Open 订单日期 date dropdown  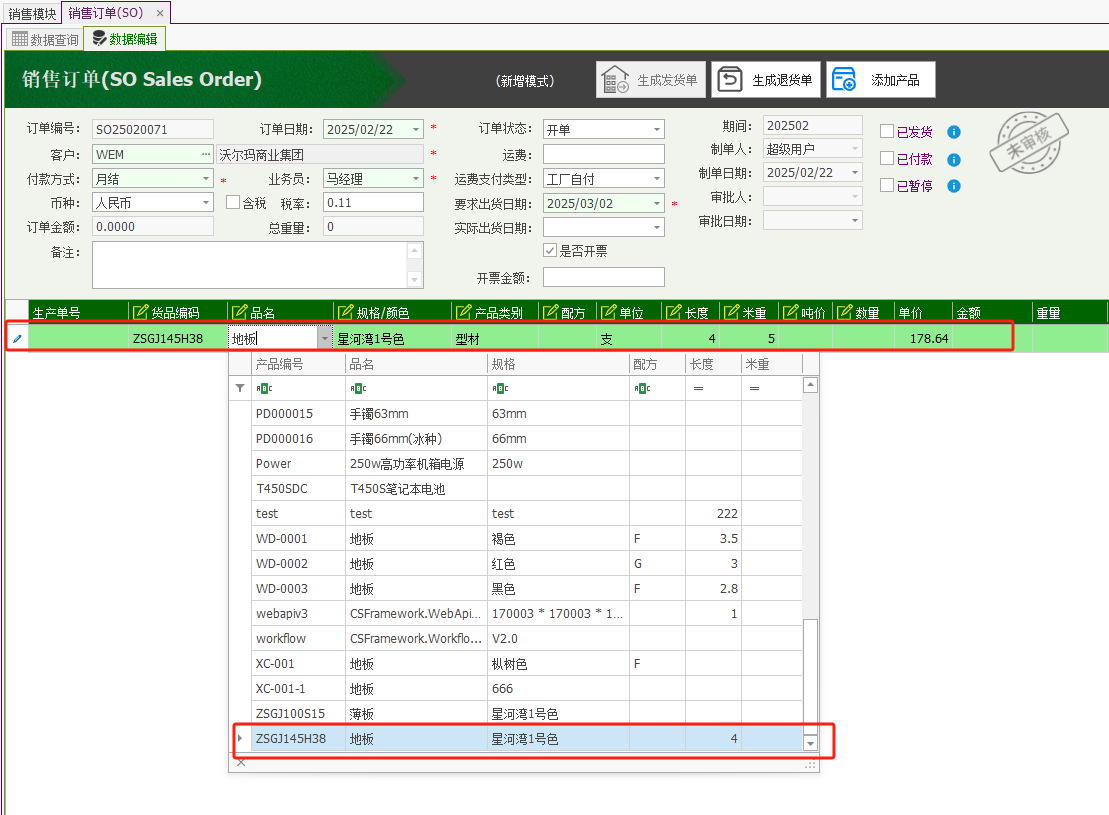tap(416, 129)
